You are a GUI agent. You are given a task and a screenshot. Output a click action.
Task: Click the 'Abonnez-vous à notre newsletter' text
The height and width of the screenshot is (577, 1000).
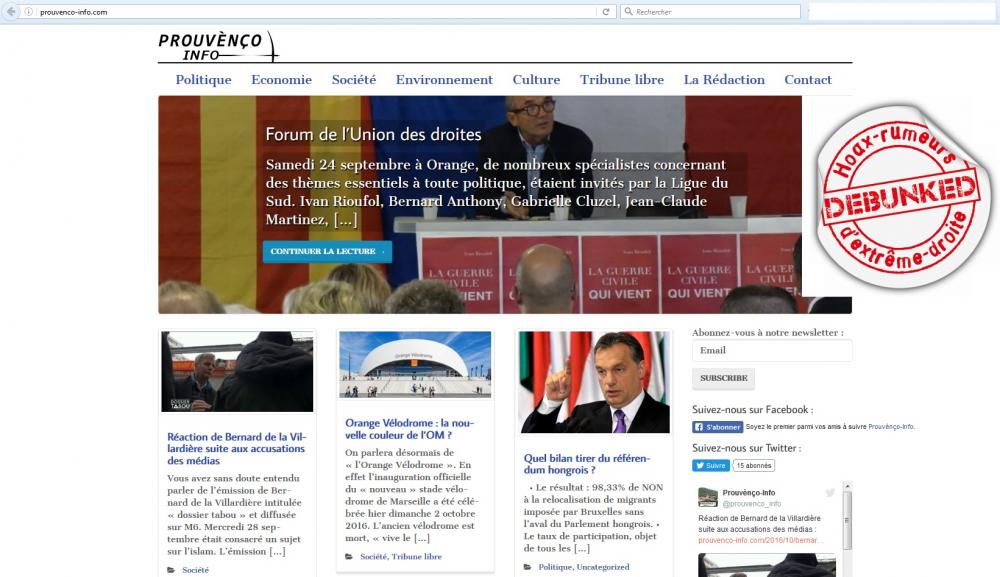click(768, 333)
